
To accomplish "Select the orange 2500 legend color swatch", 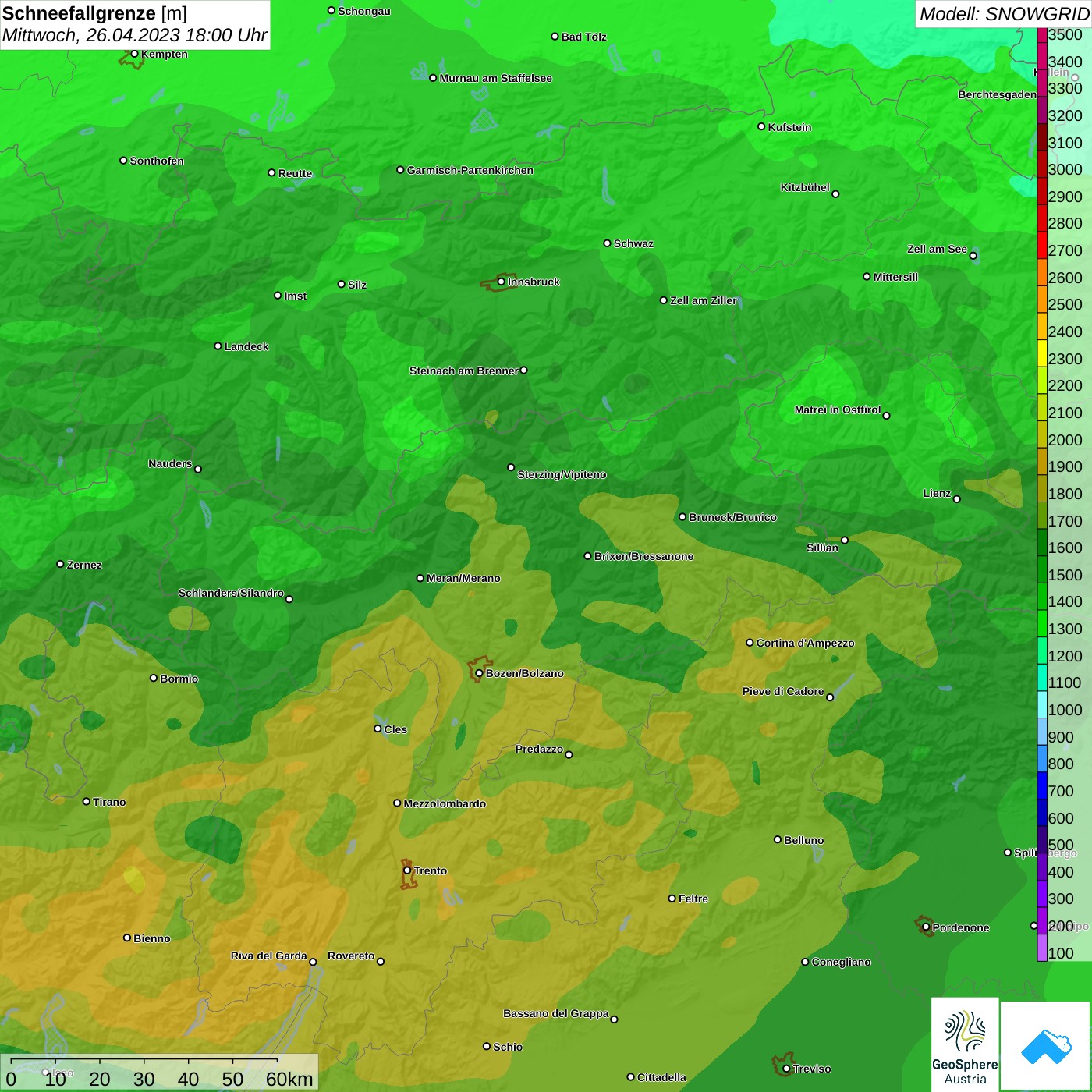I will (1042, 299).
